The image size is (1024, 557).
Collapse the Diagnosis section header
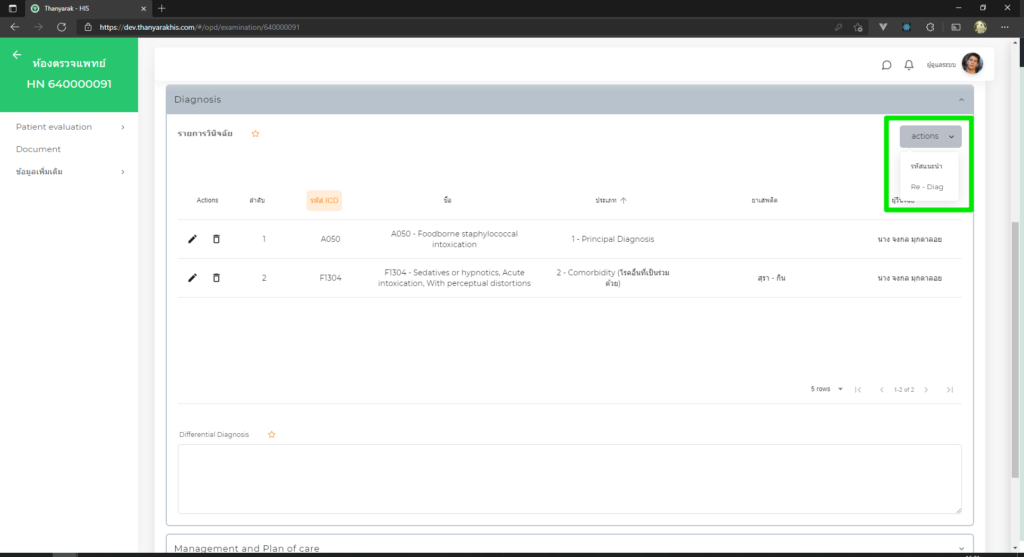pos(568,99)
